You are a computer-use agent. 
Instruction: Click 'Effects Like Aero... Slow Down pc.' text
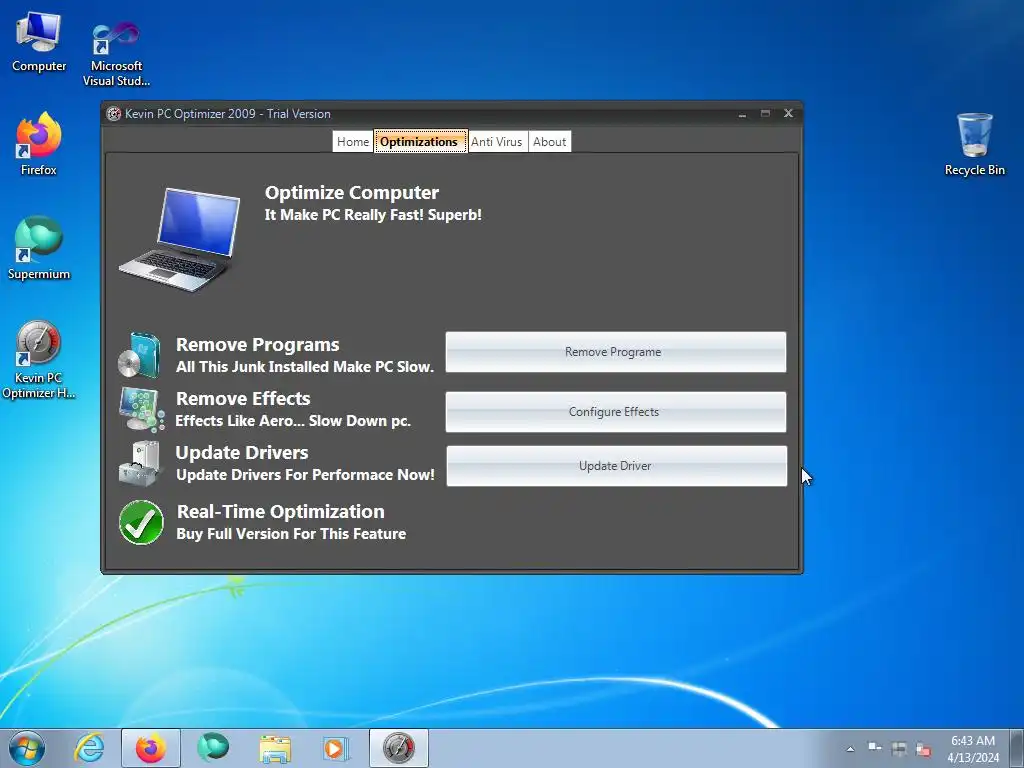coord(293,421)
